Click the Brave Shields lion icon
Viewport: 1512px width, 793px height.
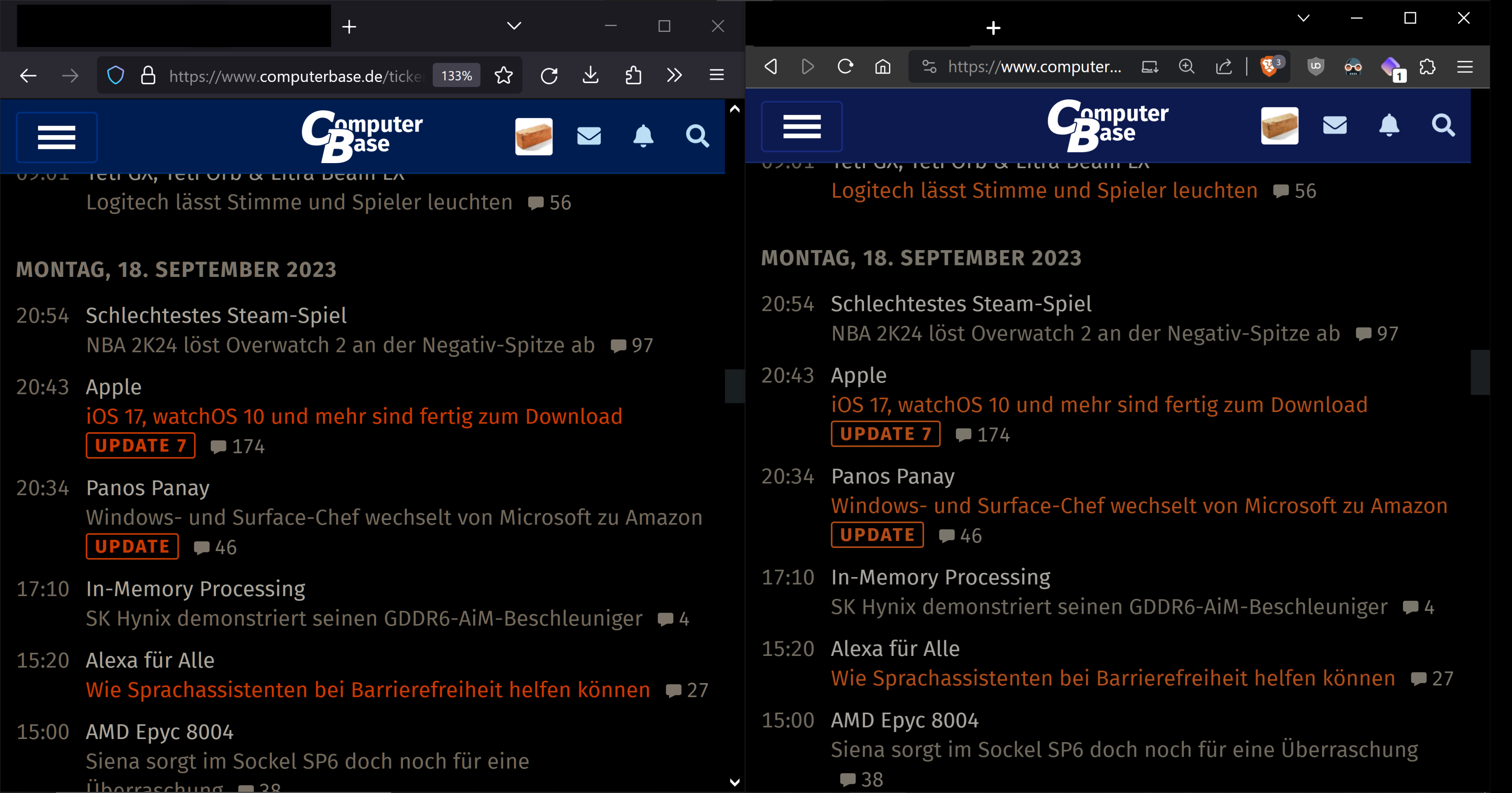point(1268,67)
